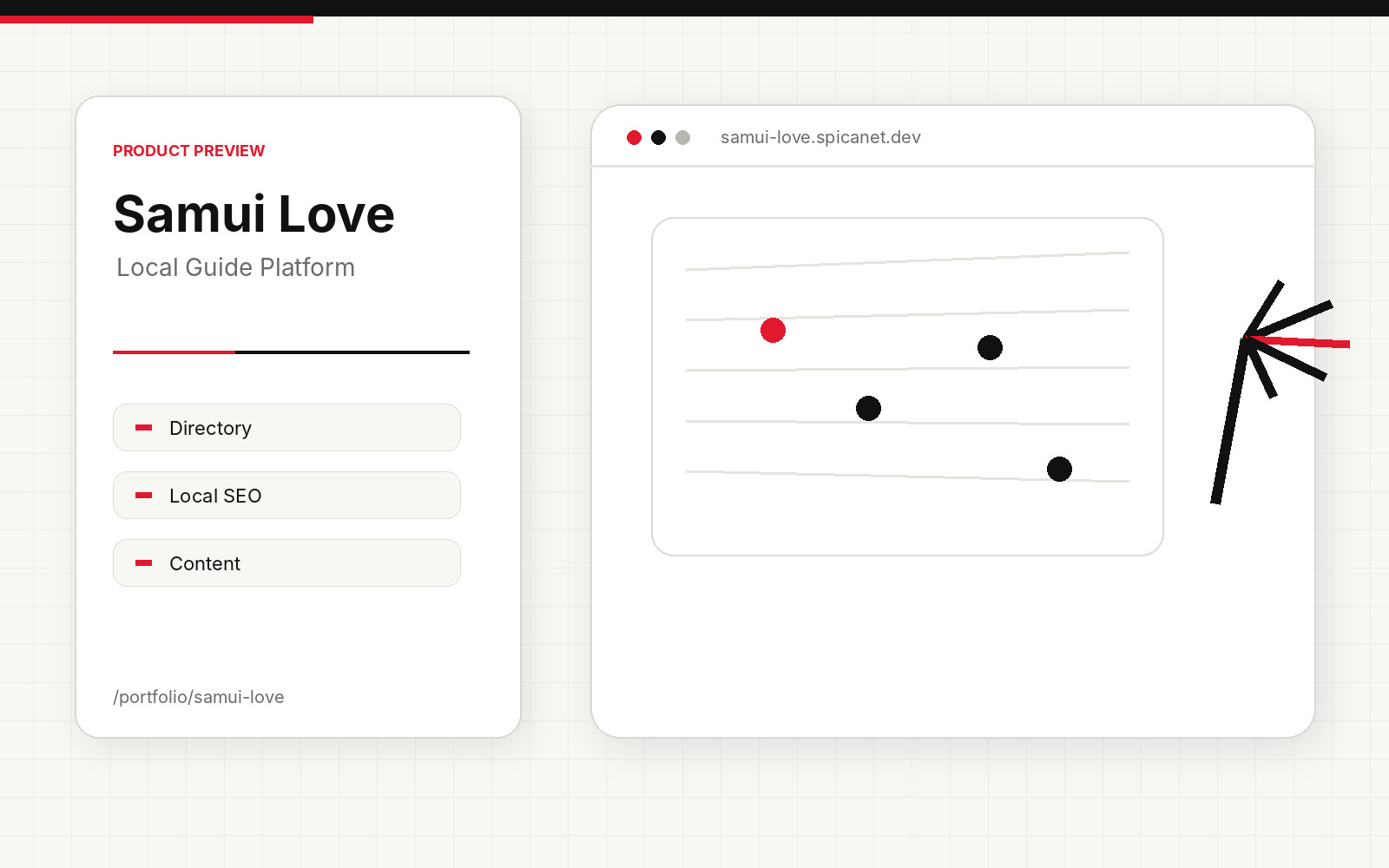Screen dimensions: 1389x868
Task: Click the black window dot in mock browser
Action: (658, 137)
